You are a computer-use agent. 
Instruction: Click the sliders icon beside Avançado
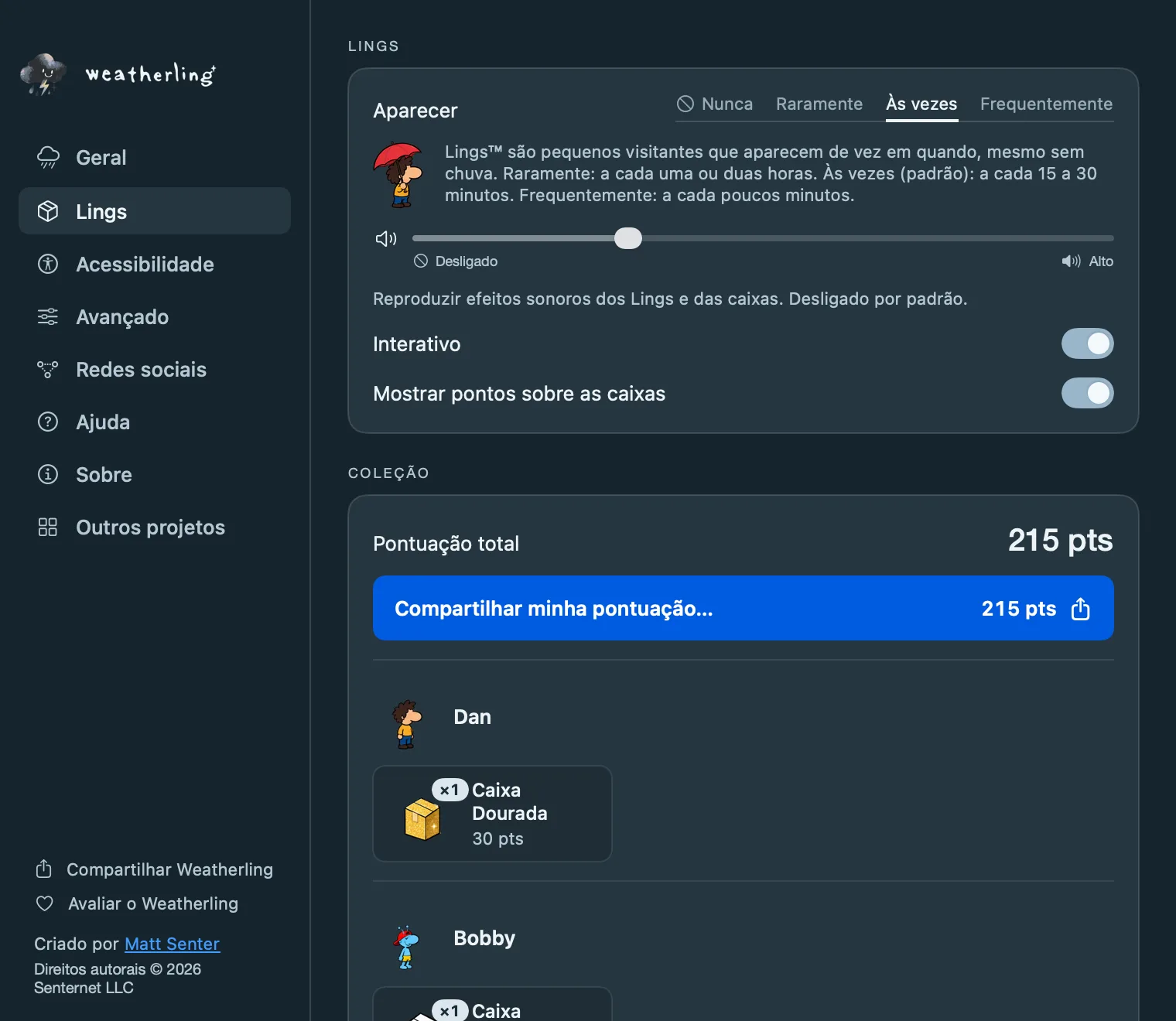click(x=48, y=316)
